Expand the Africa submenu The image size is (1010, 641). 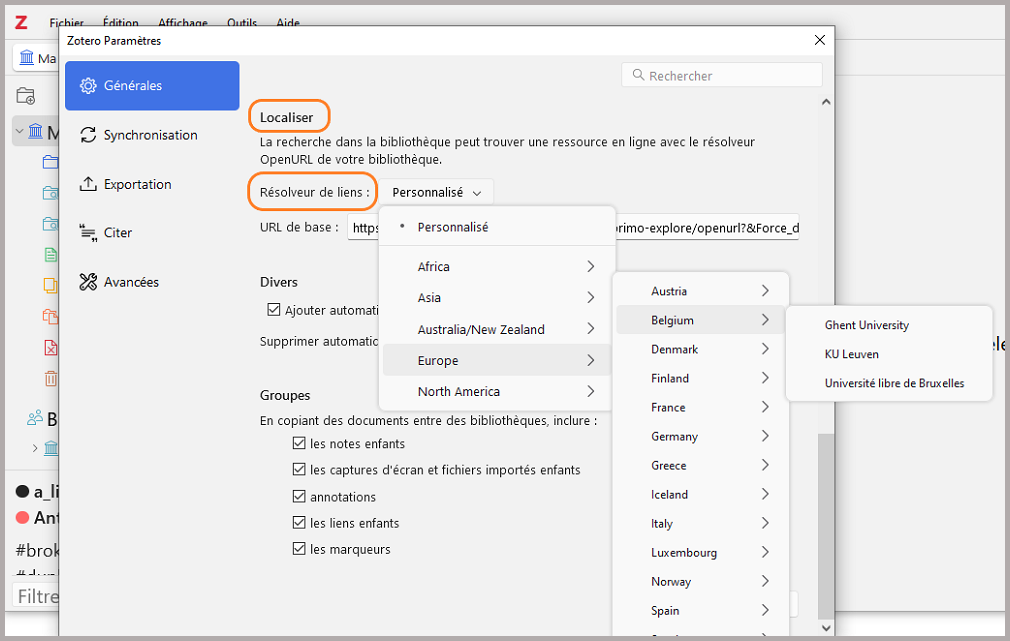coord(497,266)
